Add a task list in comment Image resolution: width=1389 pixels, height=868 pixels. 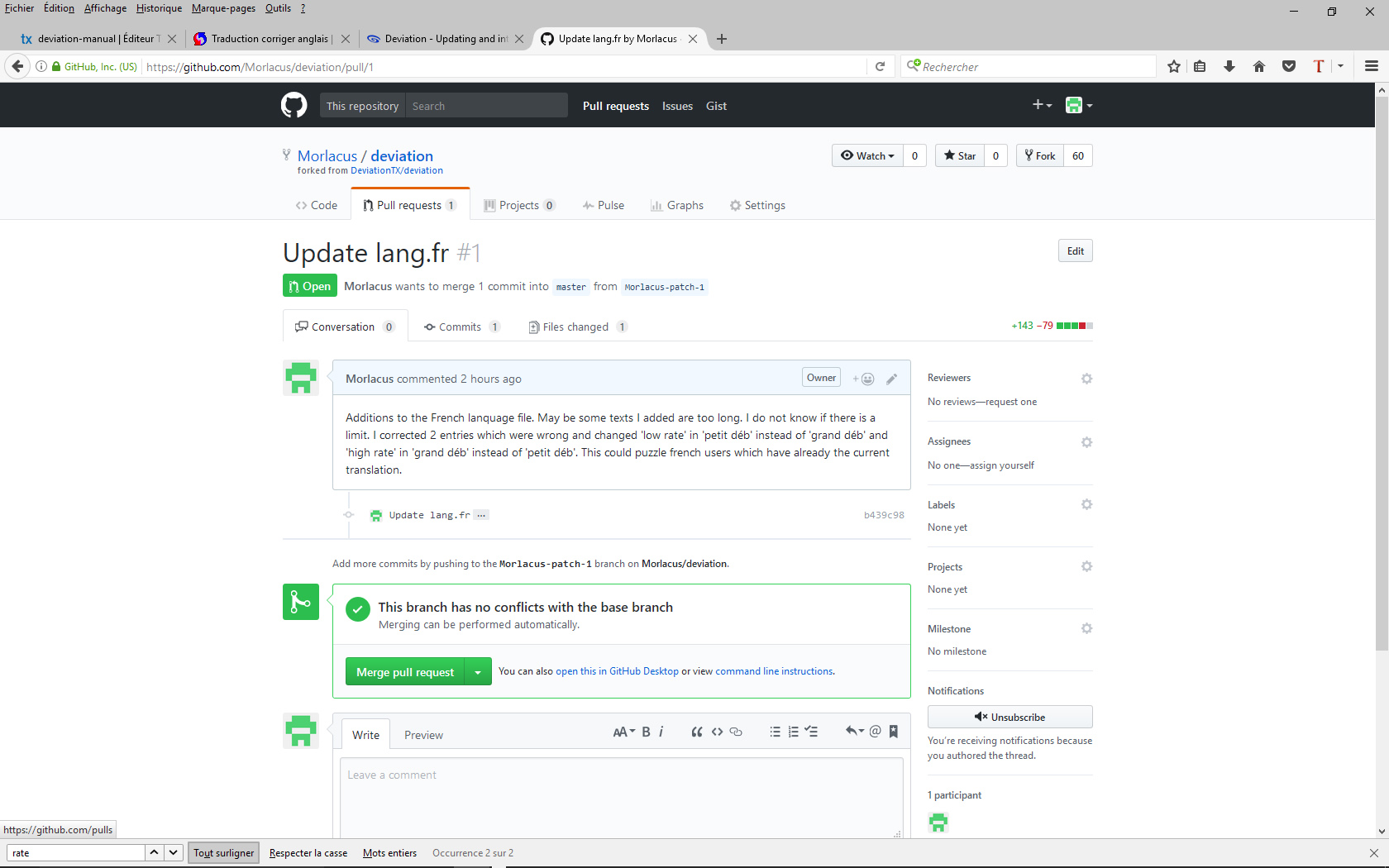[x=811, y=732]
